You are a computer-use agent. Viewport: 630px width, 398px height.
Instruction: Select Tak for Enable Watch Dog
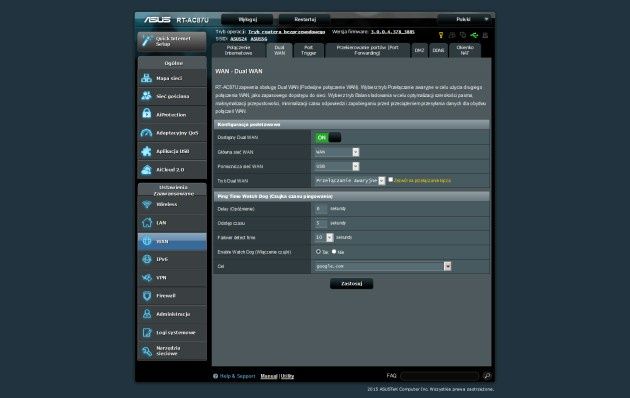click(318, 251)
